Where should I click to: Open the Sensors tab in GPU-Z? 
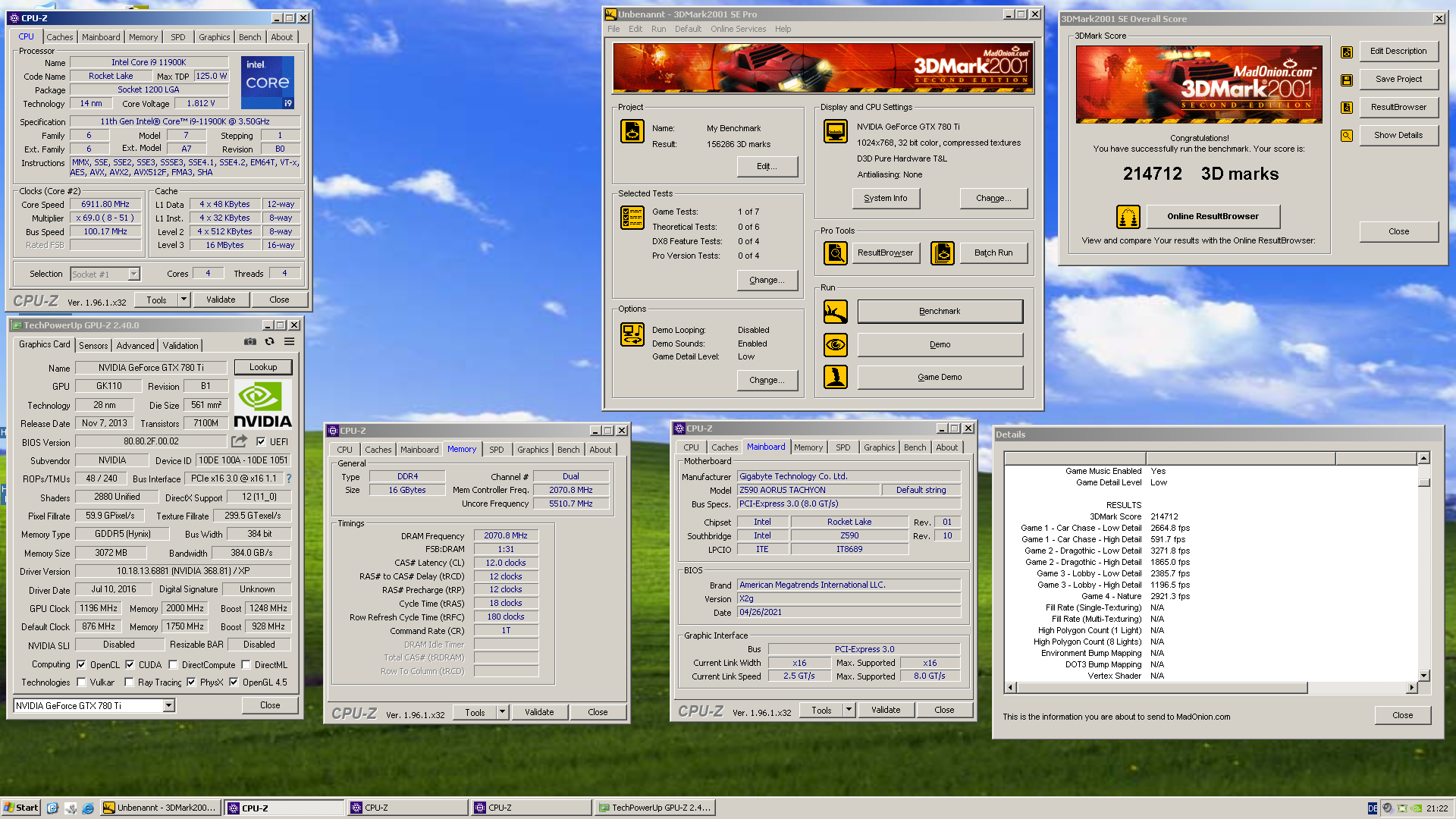click(x=93, y=346)
